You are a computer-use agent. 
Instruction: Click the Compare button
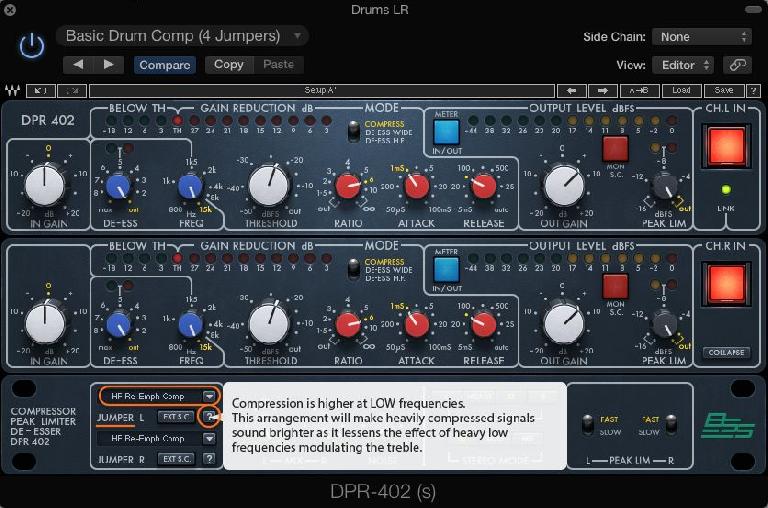pyautogui.click(x=165, y=65)
